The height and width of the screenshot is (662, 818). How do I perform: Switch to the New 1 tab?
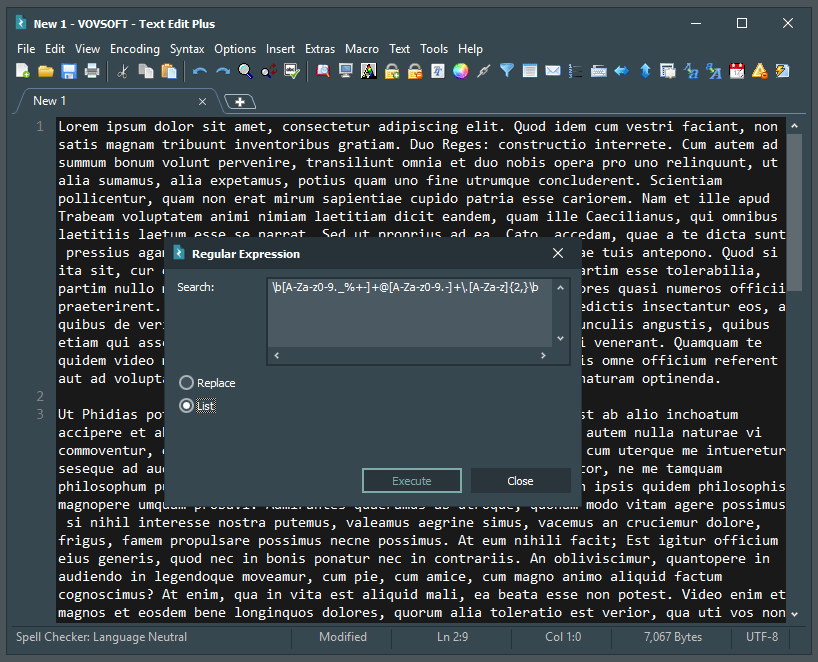pyautogui.click(x=50, y=101)
